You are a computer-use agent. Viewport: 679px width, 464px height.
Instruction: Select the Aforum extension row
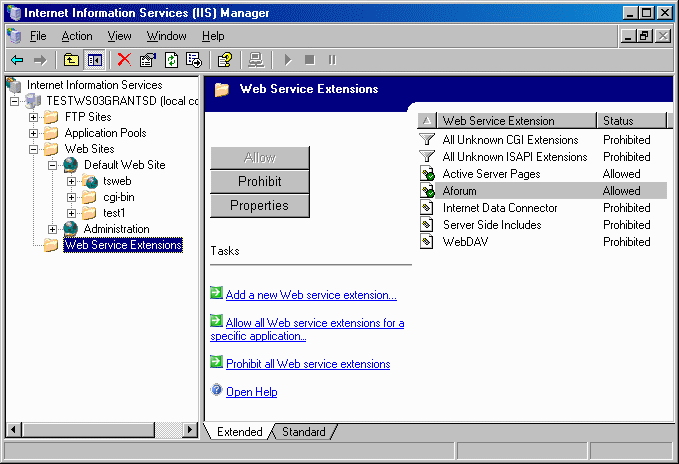pyautogui.click(x=543, y=190)
